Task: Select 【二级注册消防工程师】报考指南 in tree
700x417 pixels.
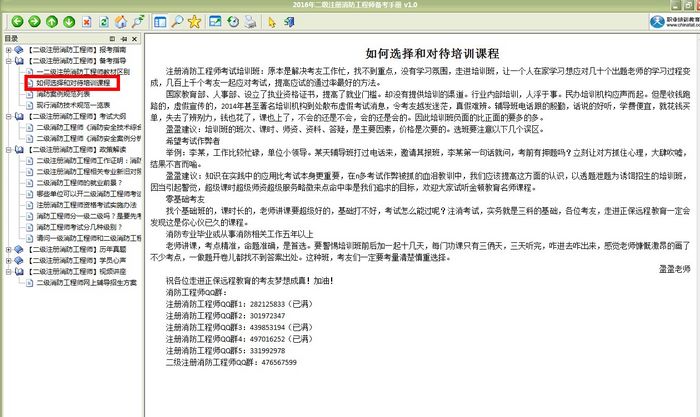Action: [76, 50]
